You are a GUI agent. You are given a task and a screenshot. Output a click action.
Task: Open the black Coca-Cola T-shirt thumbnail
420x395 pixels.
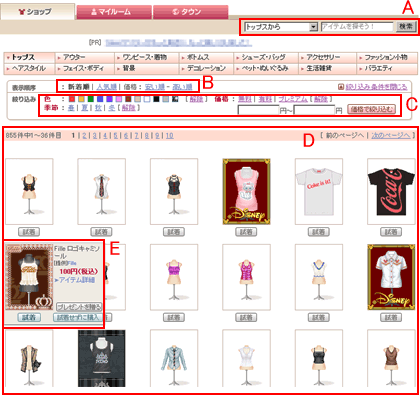[x=391, y=191]
